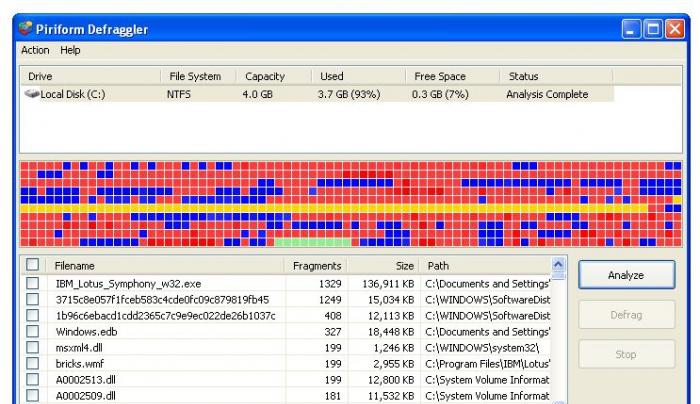Click the 408 fragments value

(333, 316)
